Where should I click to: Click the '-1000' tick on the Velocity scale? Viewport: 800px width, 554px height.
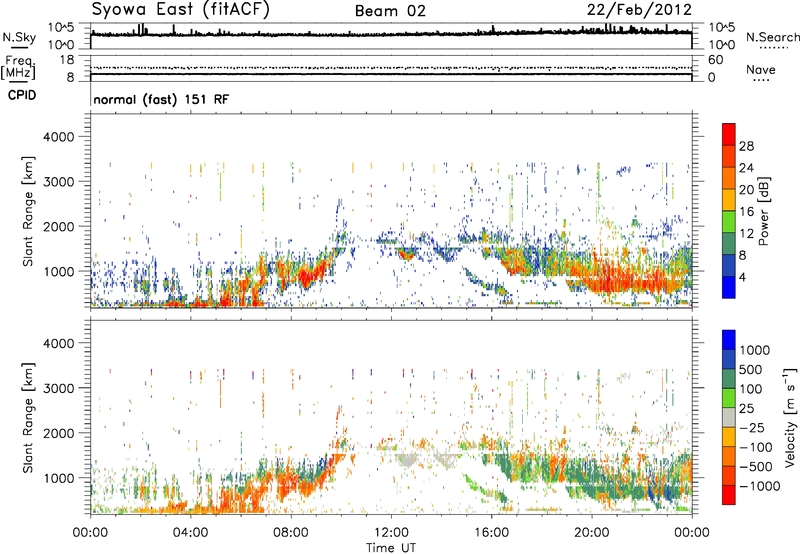pos(760,486)
